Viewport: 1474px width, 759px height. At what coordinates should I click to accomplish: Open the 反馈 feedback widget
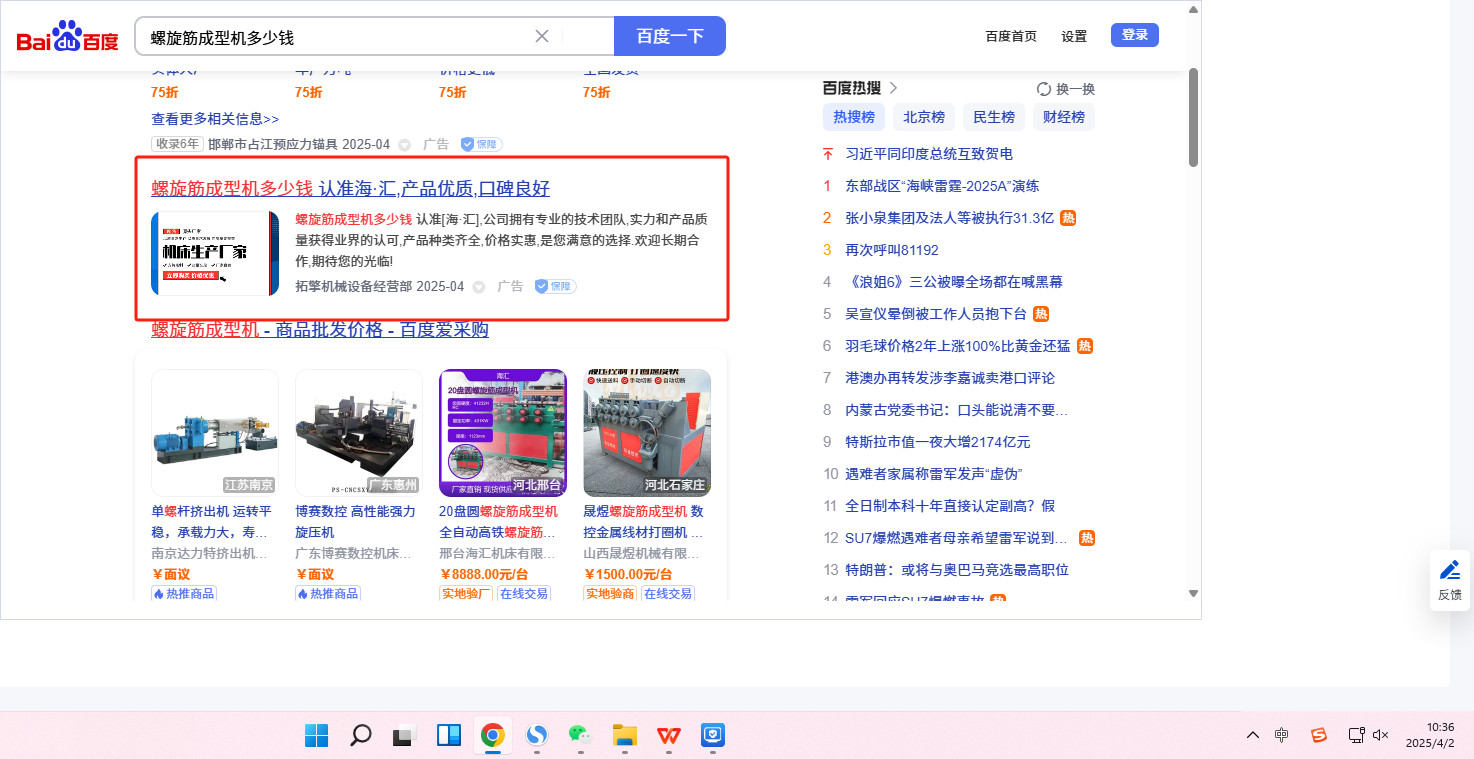tap(1449, 580)
